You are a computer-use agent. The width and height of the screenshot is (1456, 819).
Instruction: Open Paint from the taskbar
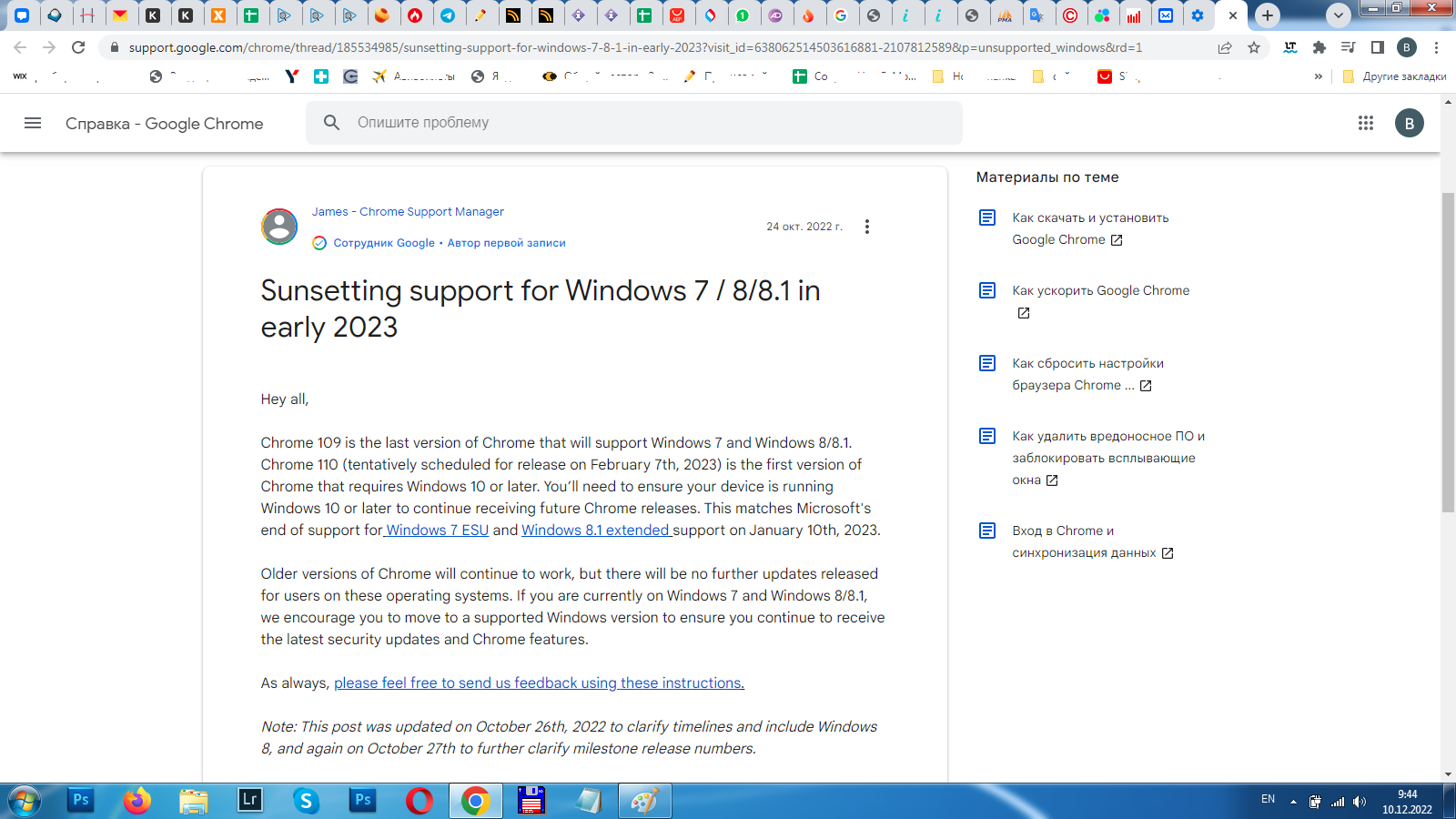pos(644,801)
